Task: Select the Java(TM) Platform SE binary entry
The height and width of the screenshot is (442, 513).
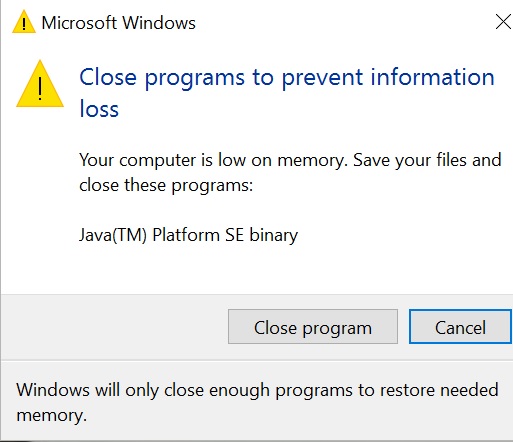Action: coord(188,235)
